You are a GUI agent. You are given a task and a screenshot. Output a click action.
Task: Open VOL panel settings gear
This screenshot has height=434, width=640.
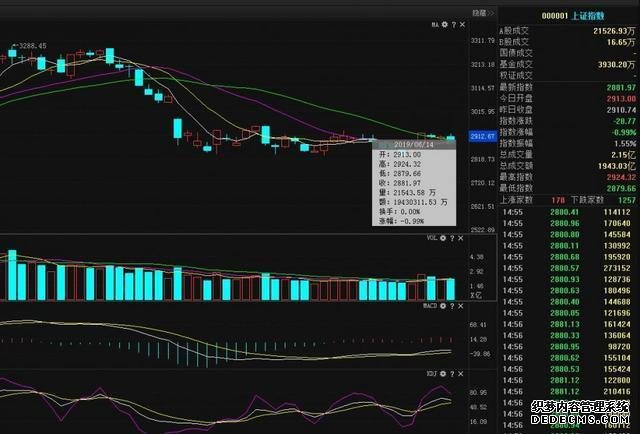443,238
